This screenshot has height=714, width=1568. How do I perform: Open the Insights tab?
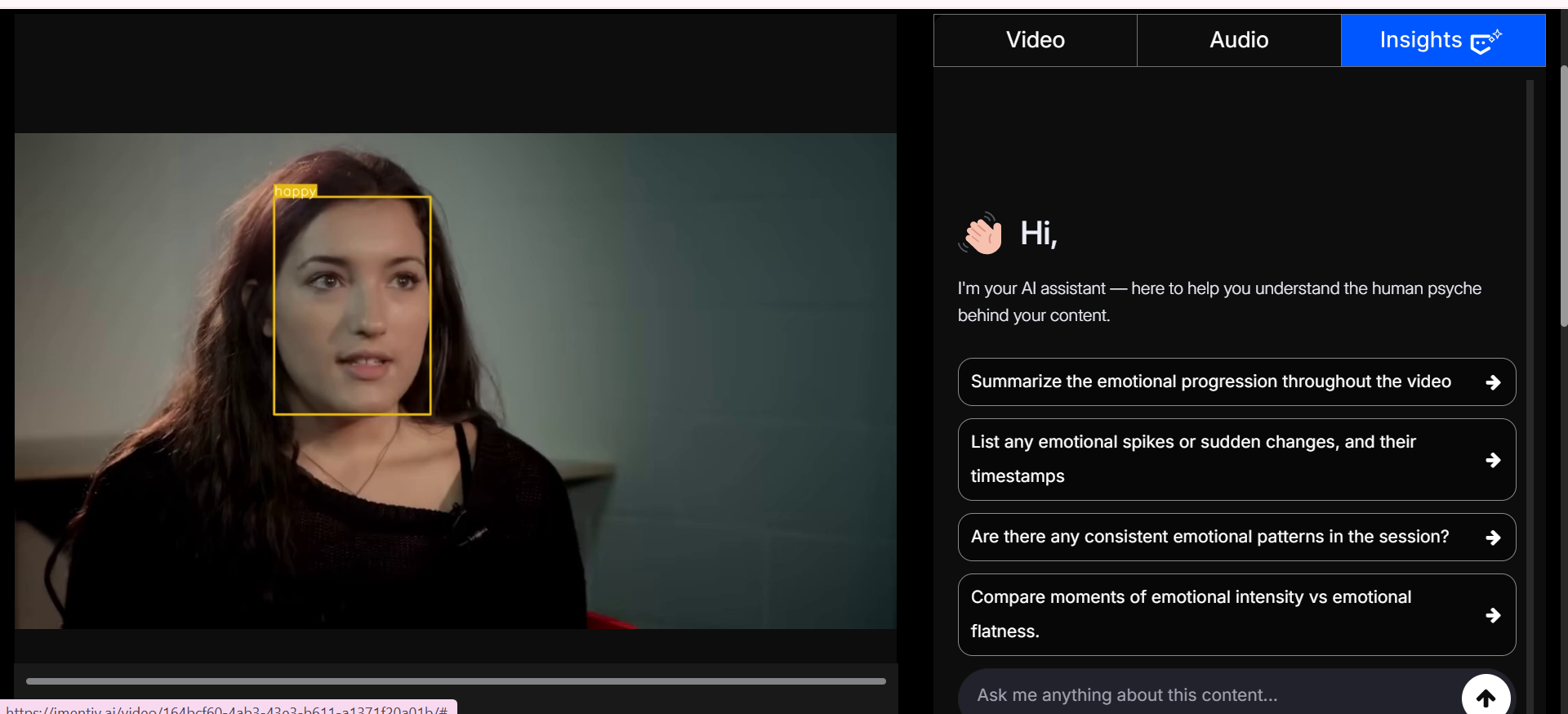(x=1443, y=40)
